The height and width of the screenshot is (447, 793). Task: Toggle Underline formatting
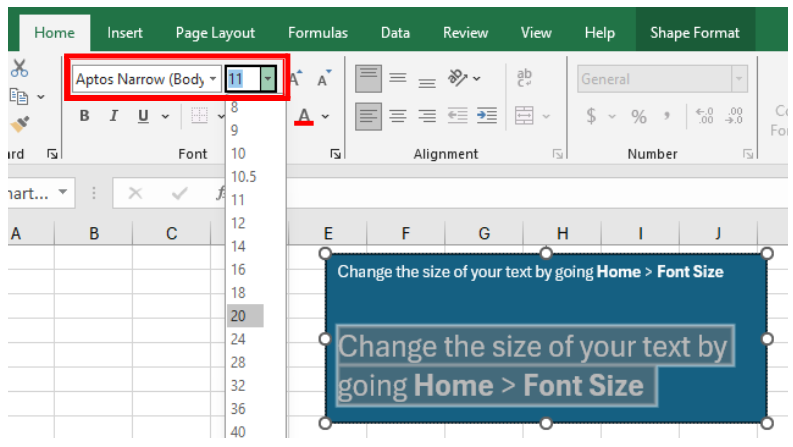(x=142, y=116)
